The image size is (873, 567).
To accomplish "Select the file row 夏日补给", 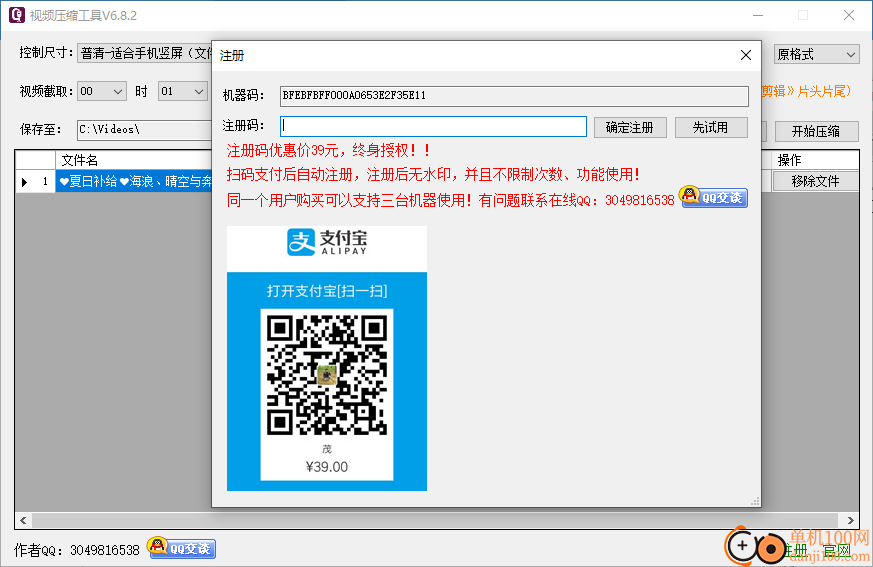I will point(134,182).
